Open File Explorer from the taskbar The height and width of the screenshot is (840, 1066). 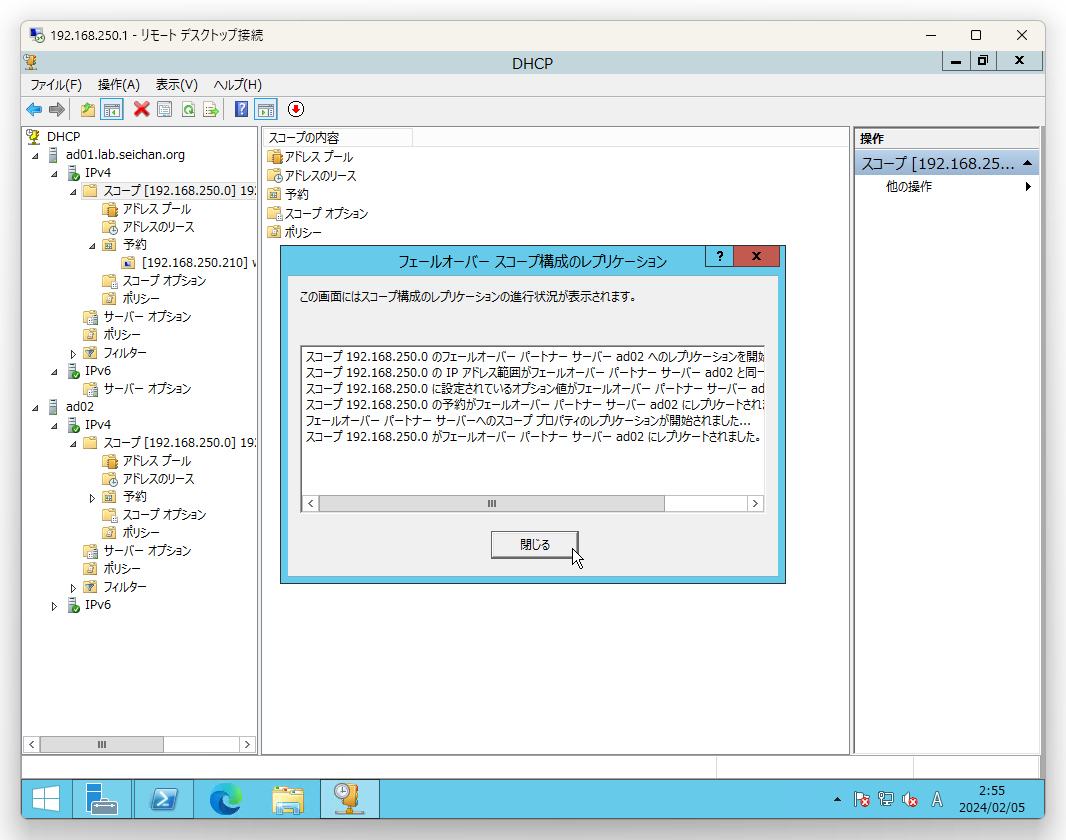pos(288,799)
